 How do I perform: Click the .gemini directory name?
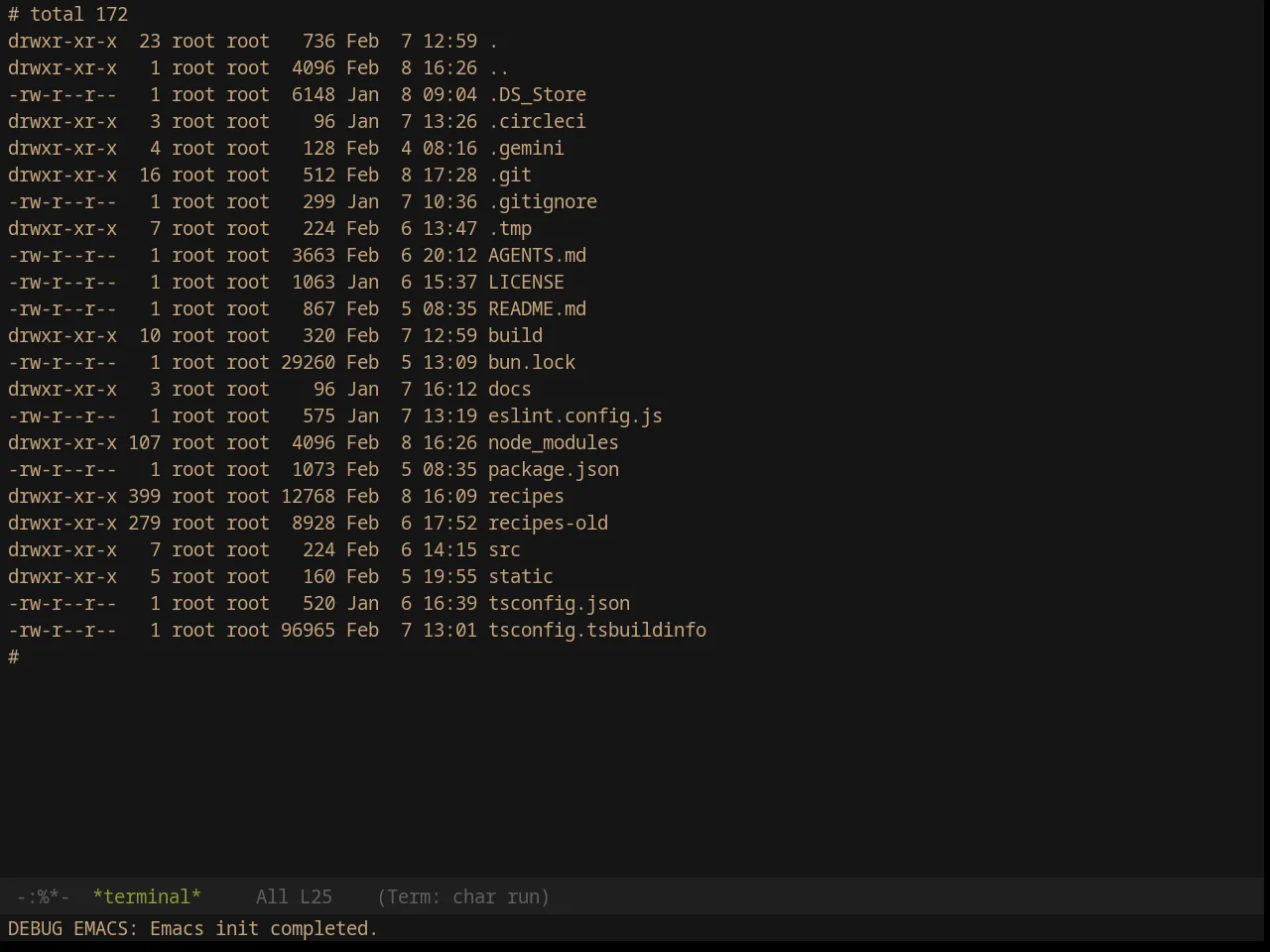526,148
